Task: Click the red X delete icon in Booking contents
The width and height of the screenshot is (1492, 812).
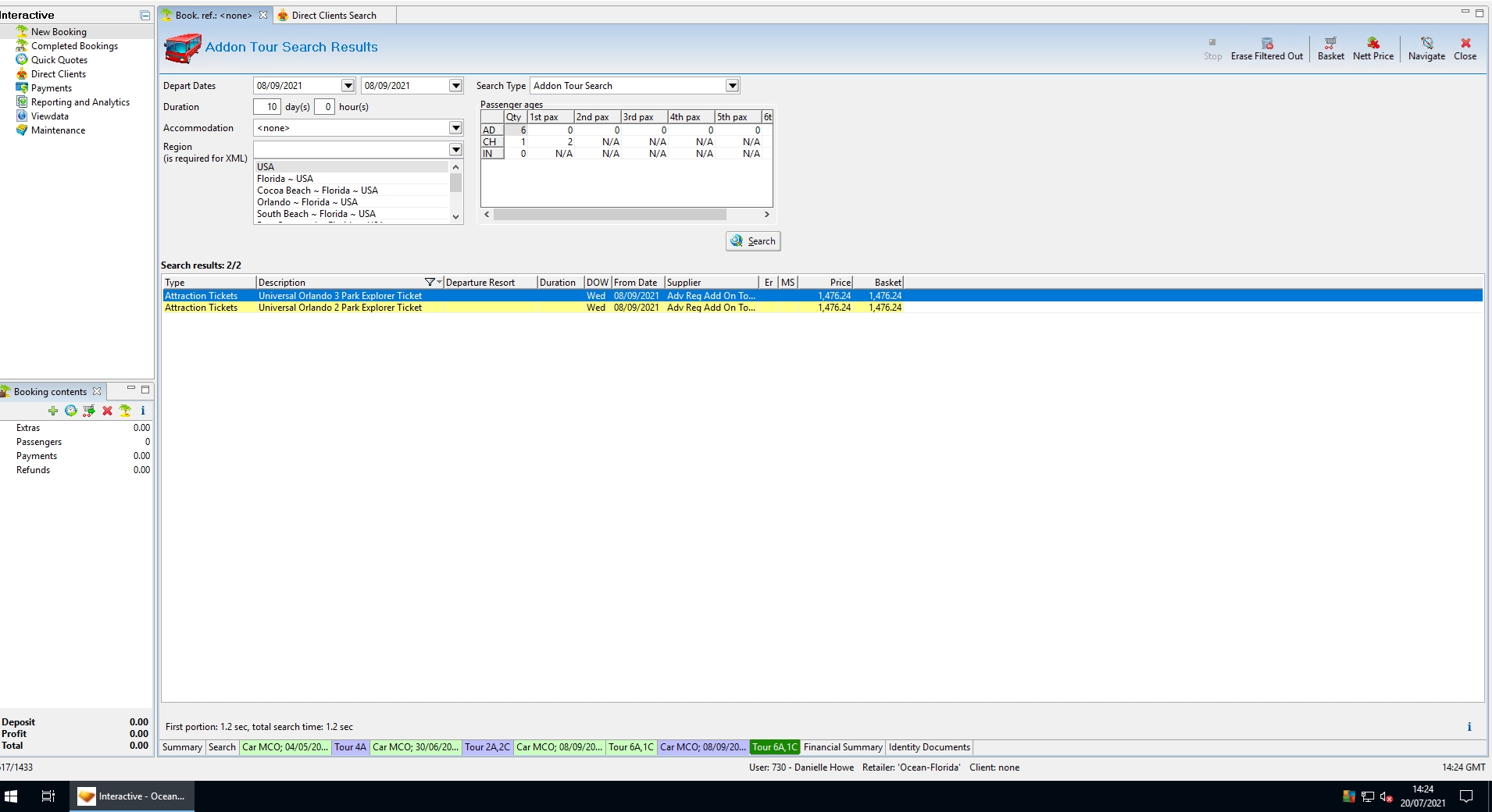Action: point(107,411)
